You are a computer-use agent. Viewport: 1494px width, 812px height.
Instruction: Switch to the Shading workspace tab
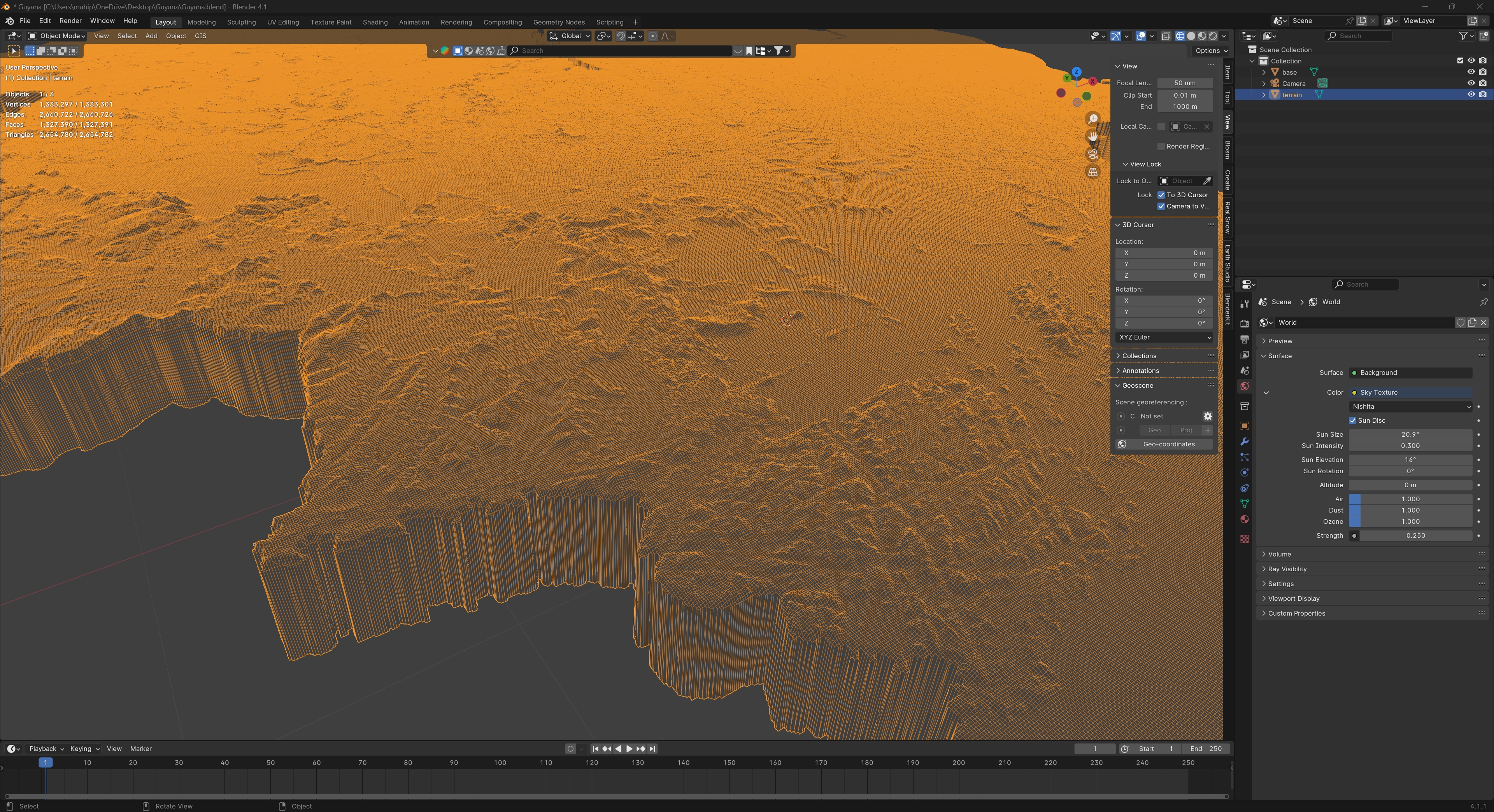375,22
